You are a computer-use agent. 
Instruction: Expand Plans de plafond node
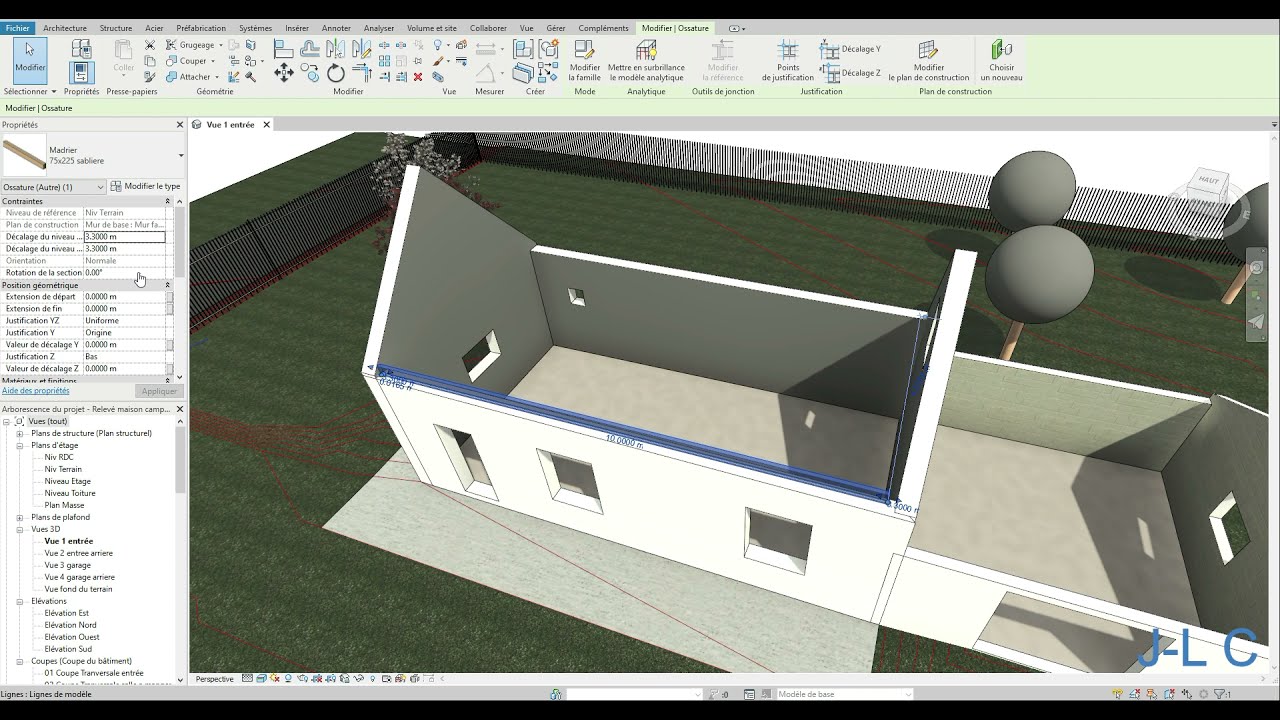pos(20,517)
